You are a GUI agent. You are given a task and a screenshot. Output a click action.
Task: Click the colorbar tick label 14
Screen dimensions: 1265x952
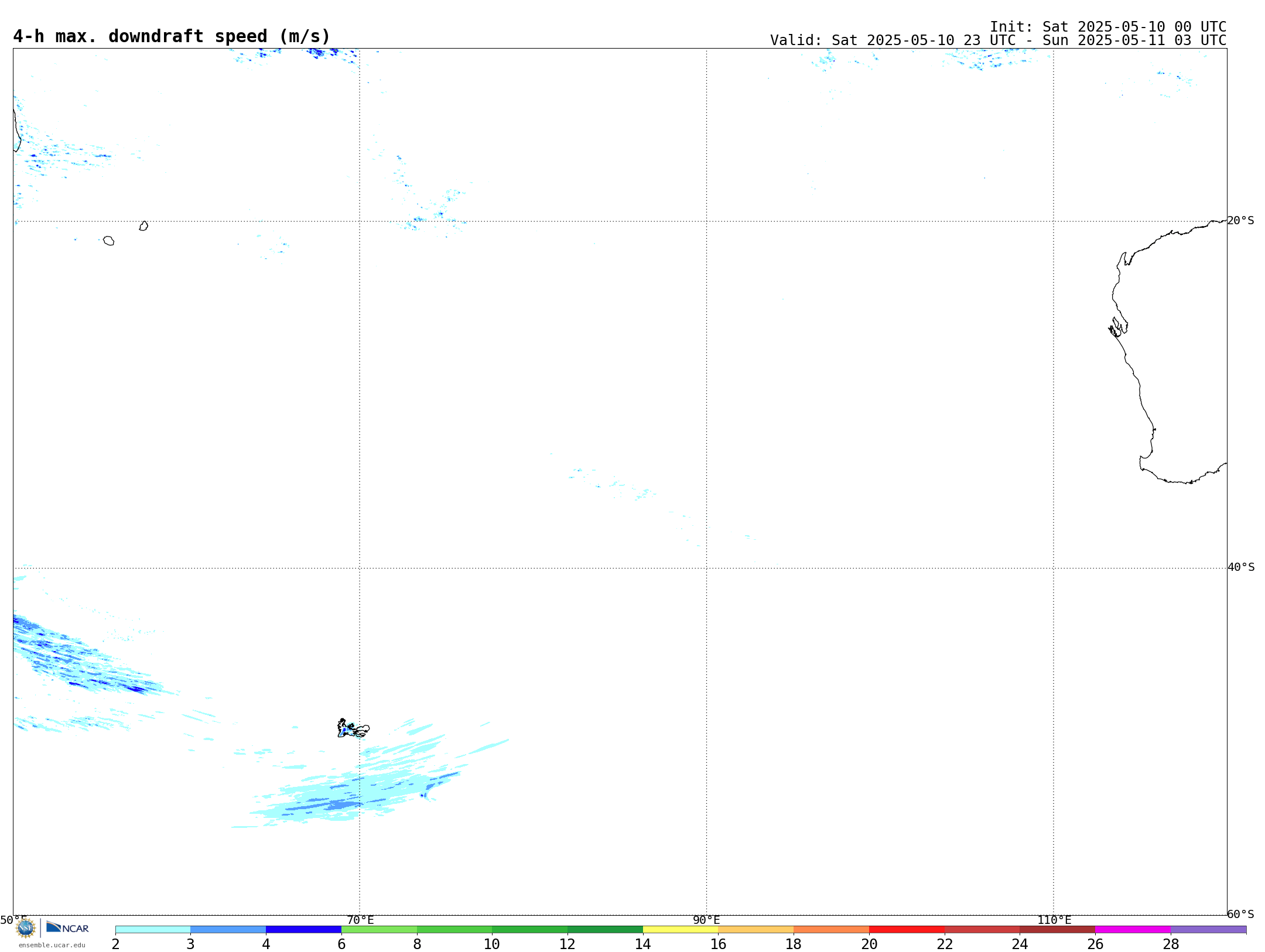point(643,944)
